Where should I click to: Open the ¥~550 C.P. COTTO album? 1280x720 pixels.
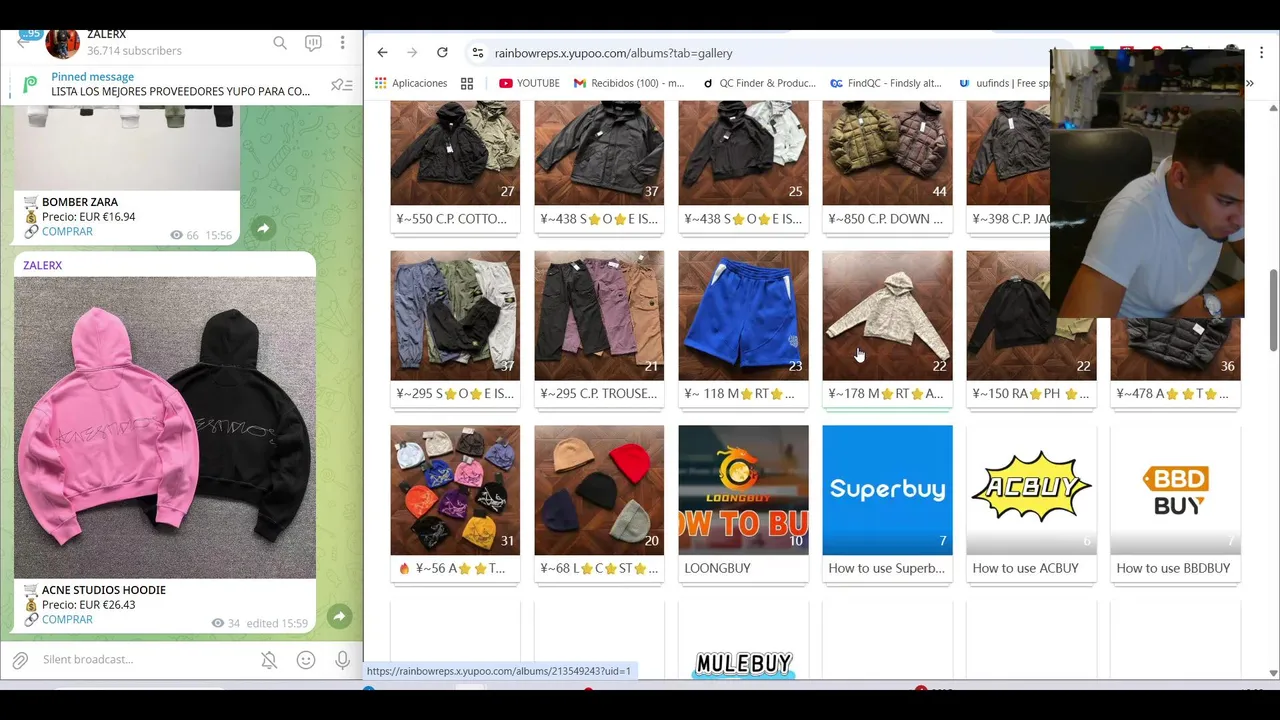(x=455, y=168)
